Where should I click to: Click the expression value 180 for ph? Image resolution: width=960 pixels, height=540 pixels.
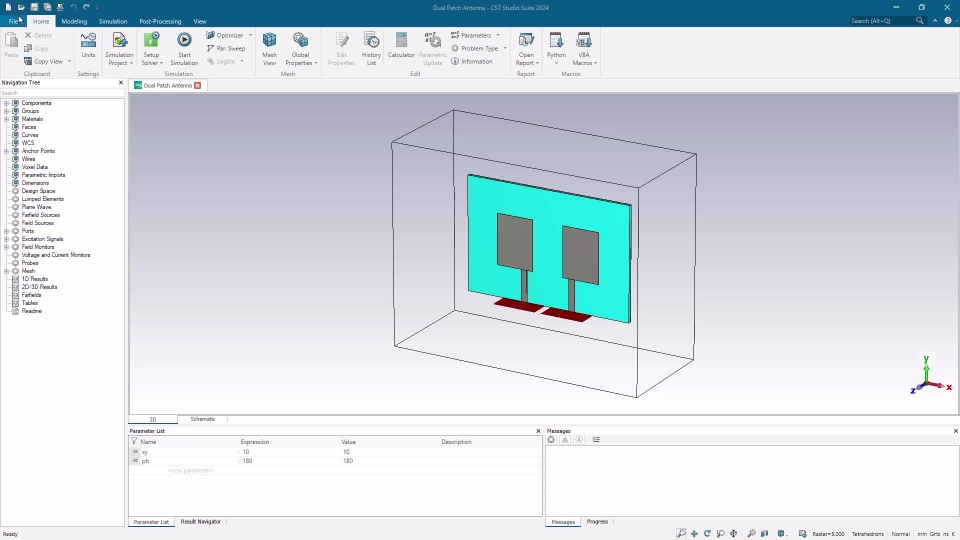[x=247, y=461]
